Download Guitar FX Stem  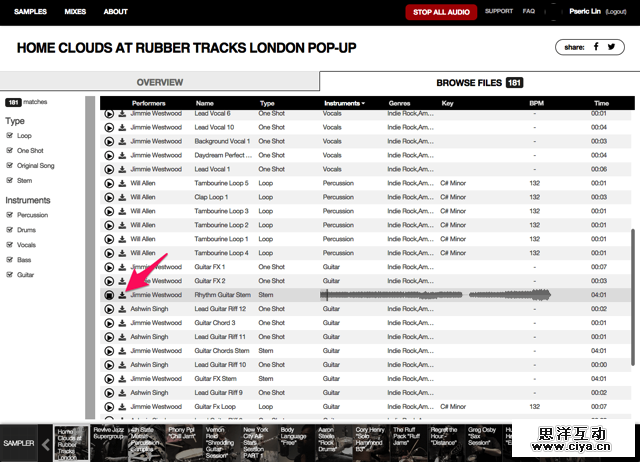click(122, 379)
